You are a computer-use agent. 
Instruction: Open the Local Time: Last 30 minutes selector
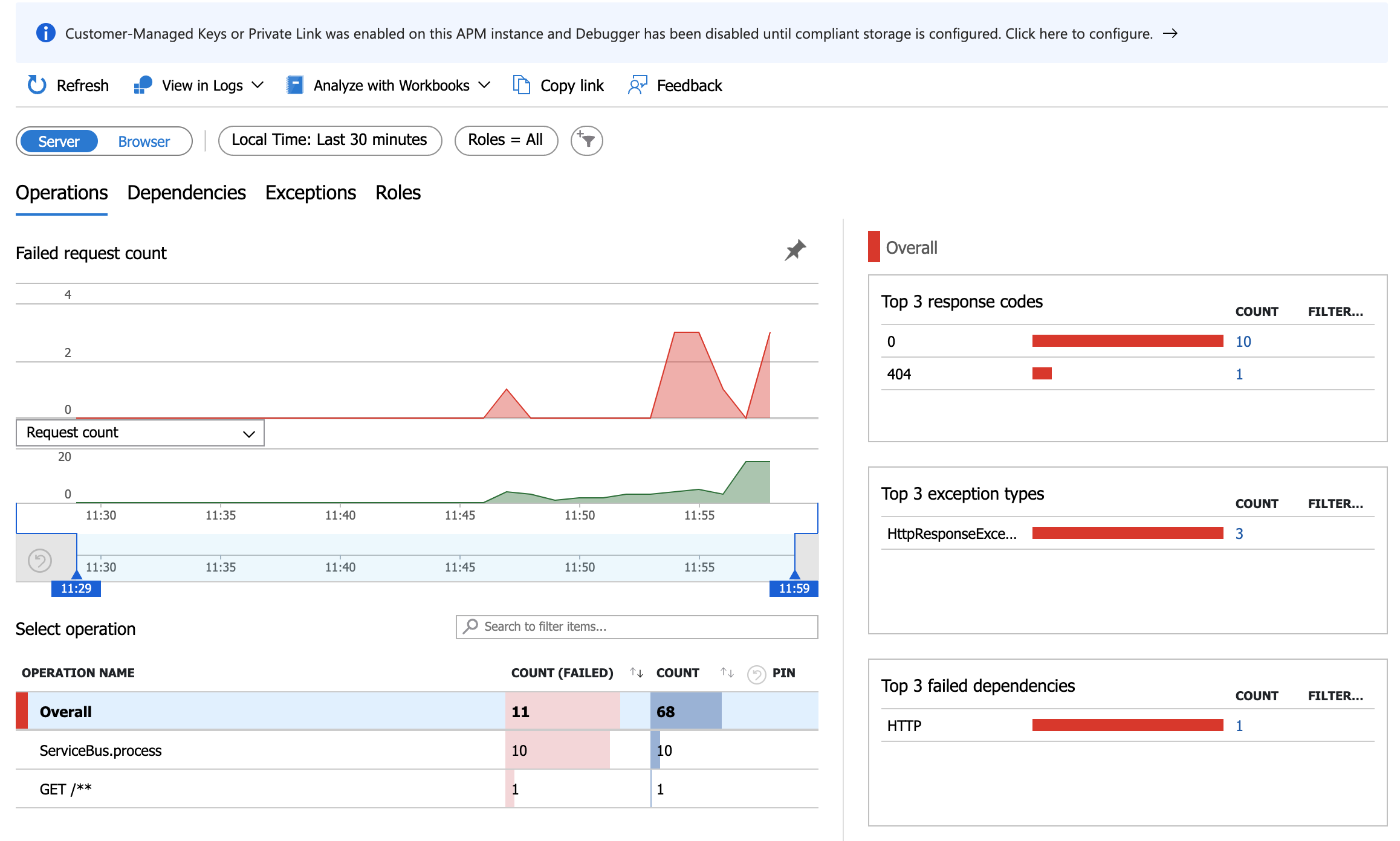[x=329, y=140]
